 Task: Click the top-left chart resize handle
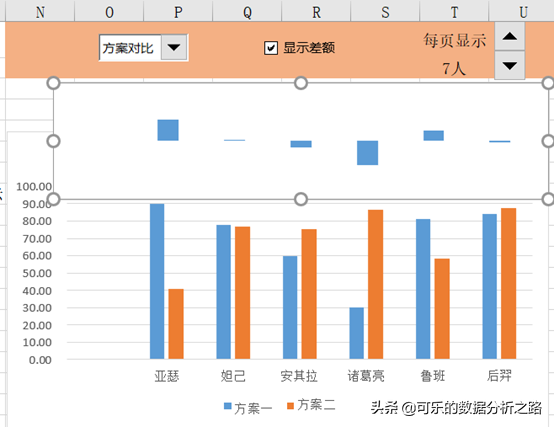tap(53, 83)
